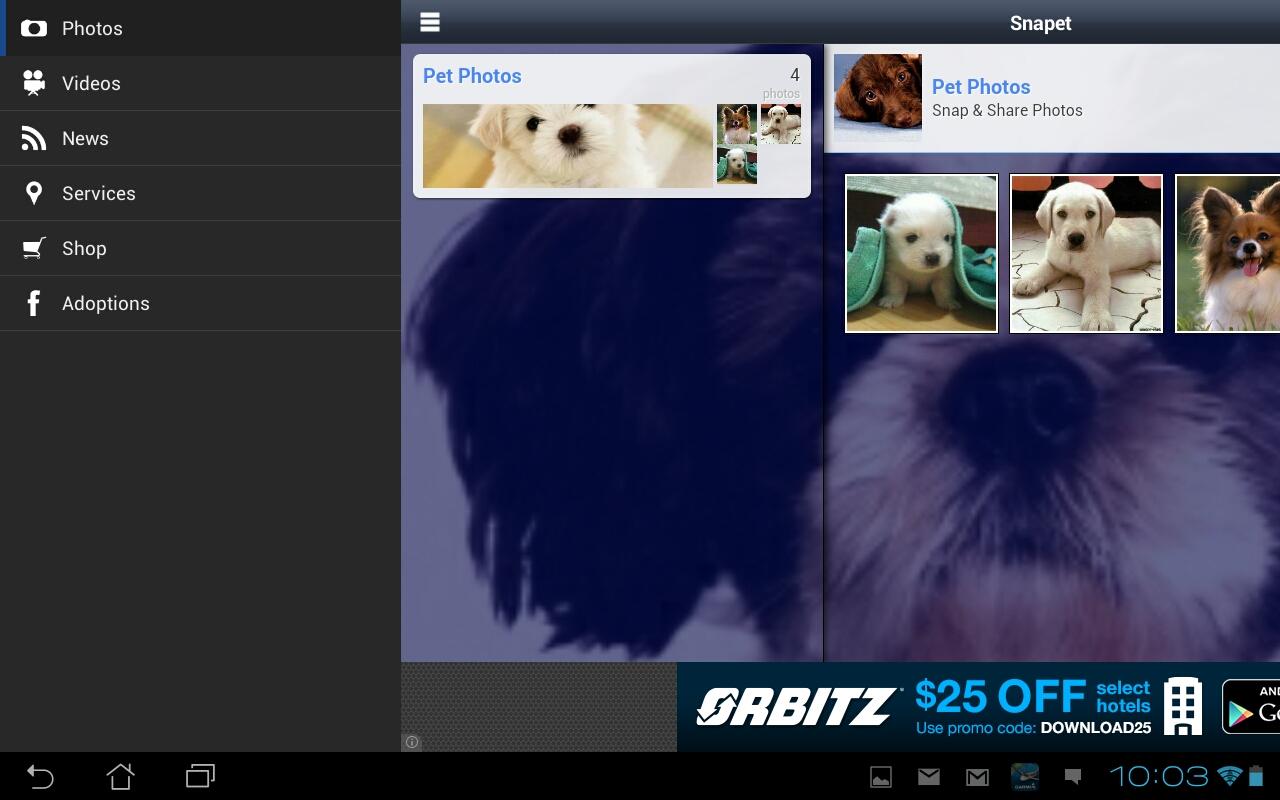Image resolution: width=1280 pixels, height=800 pixels.
Task: Open Adoptions from the side menu
Action: click(200, 303)
